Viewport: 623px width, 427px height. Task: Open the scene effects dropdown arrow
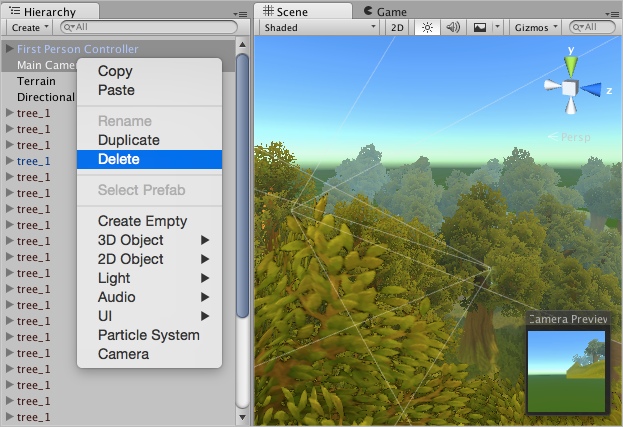coord(497,27)
